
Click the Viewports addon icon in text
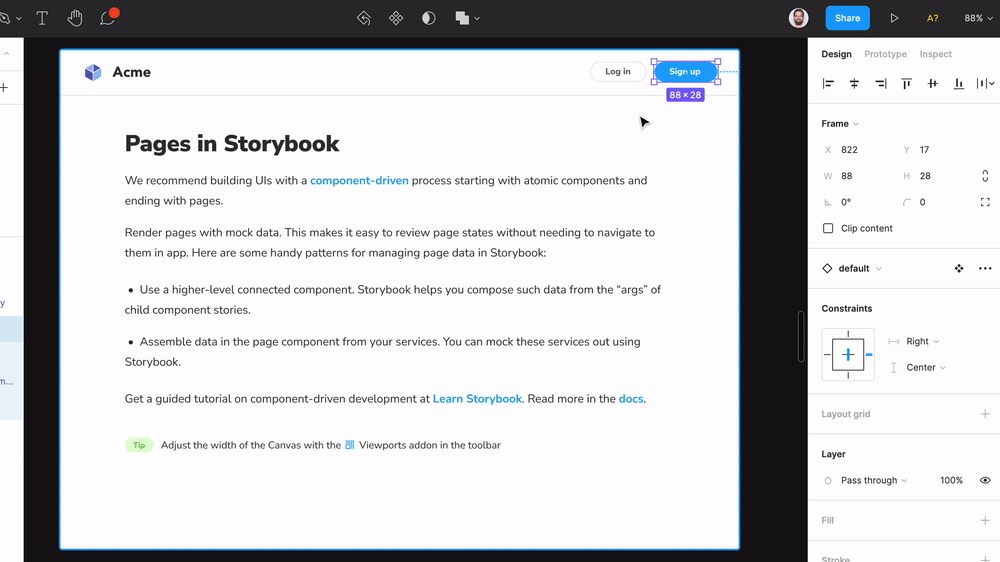coord(349,445)
